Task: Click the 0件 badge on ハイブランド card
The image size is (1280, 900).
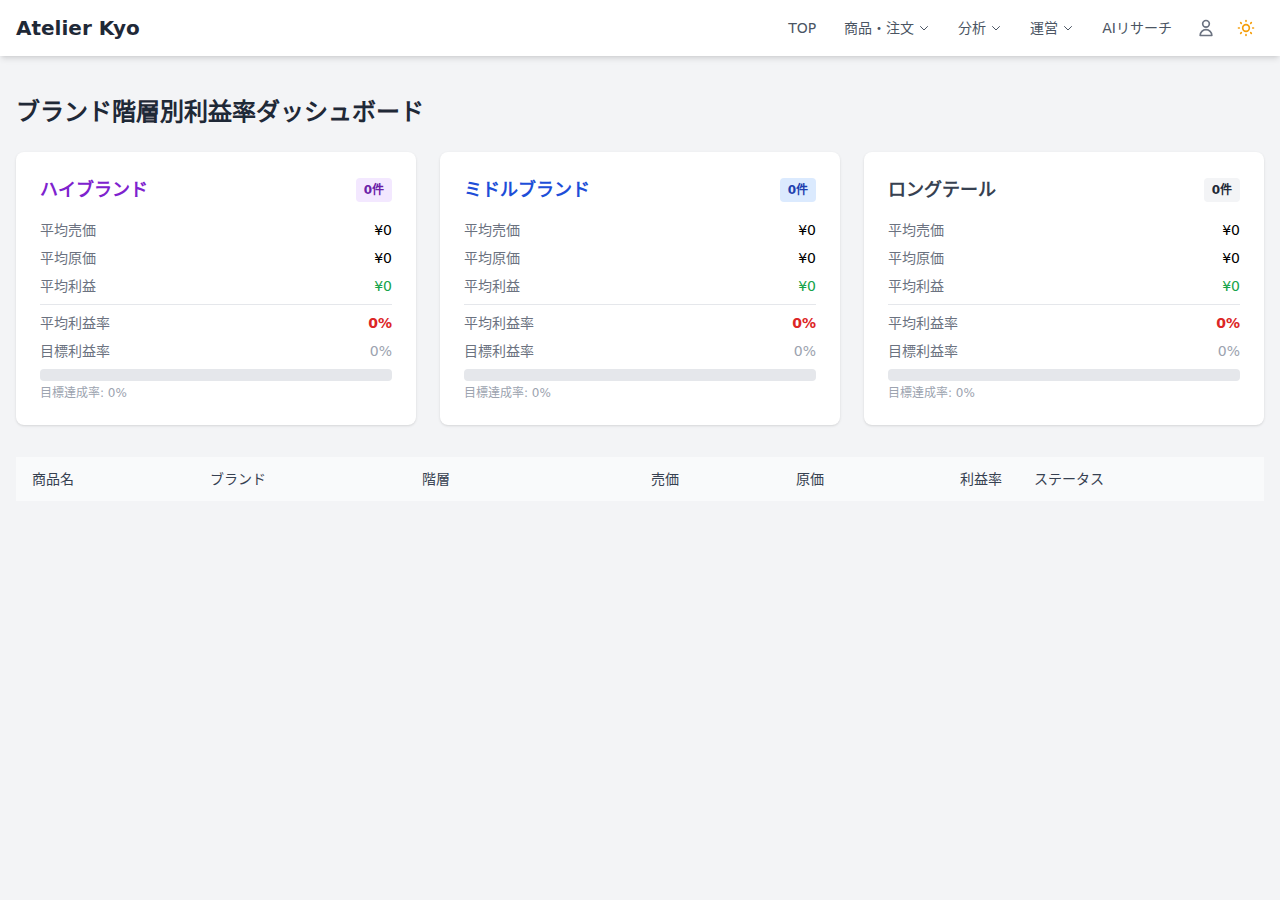Action: tap(374, 190)
